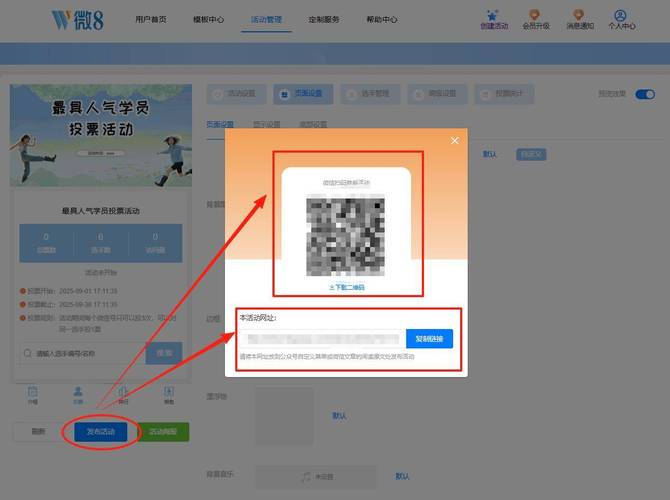Select 活动管理 in top navigation

(x=266, y=19)
